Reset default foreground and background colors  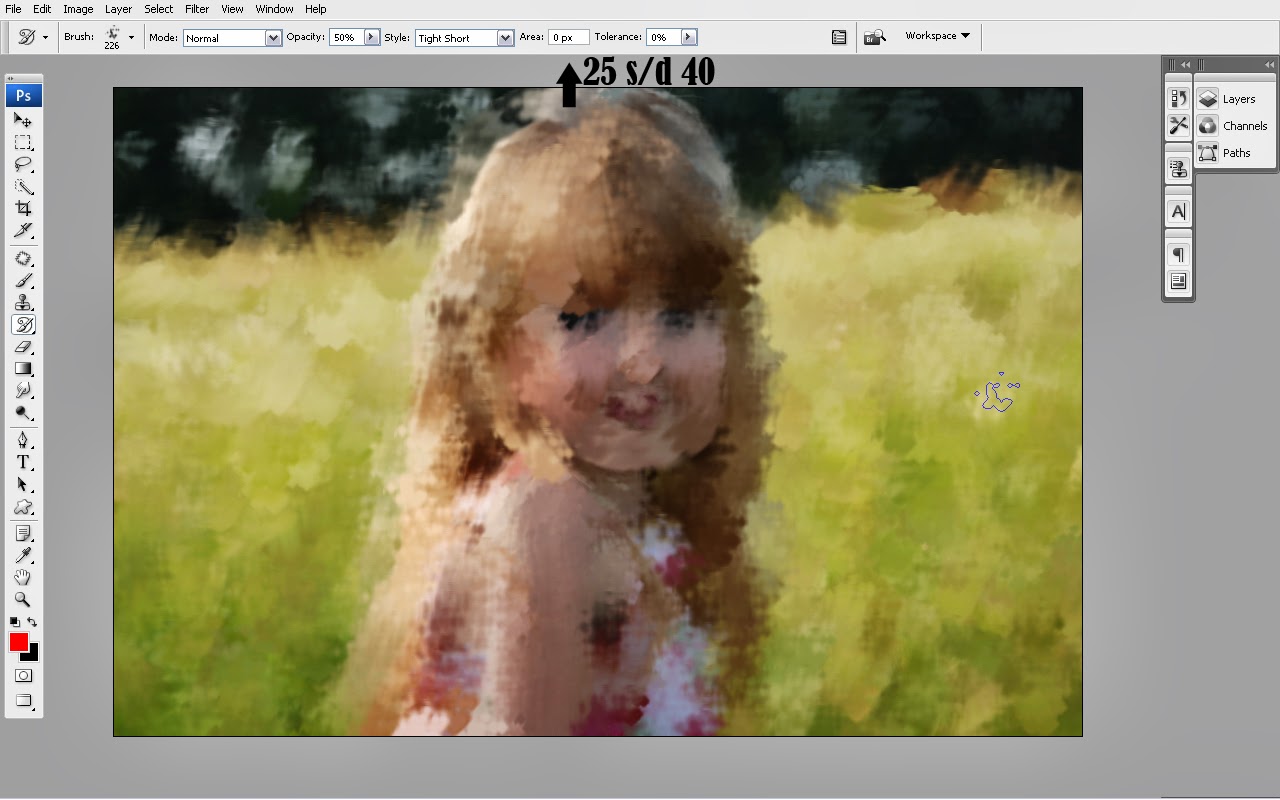pyautogui.click(x=14, y=622)
